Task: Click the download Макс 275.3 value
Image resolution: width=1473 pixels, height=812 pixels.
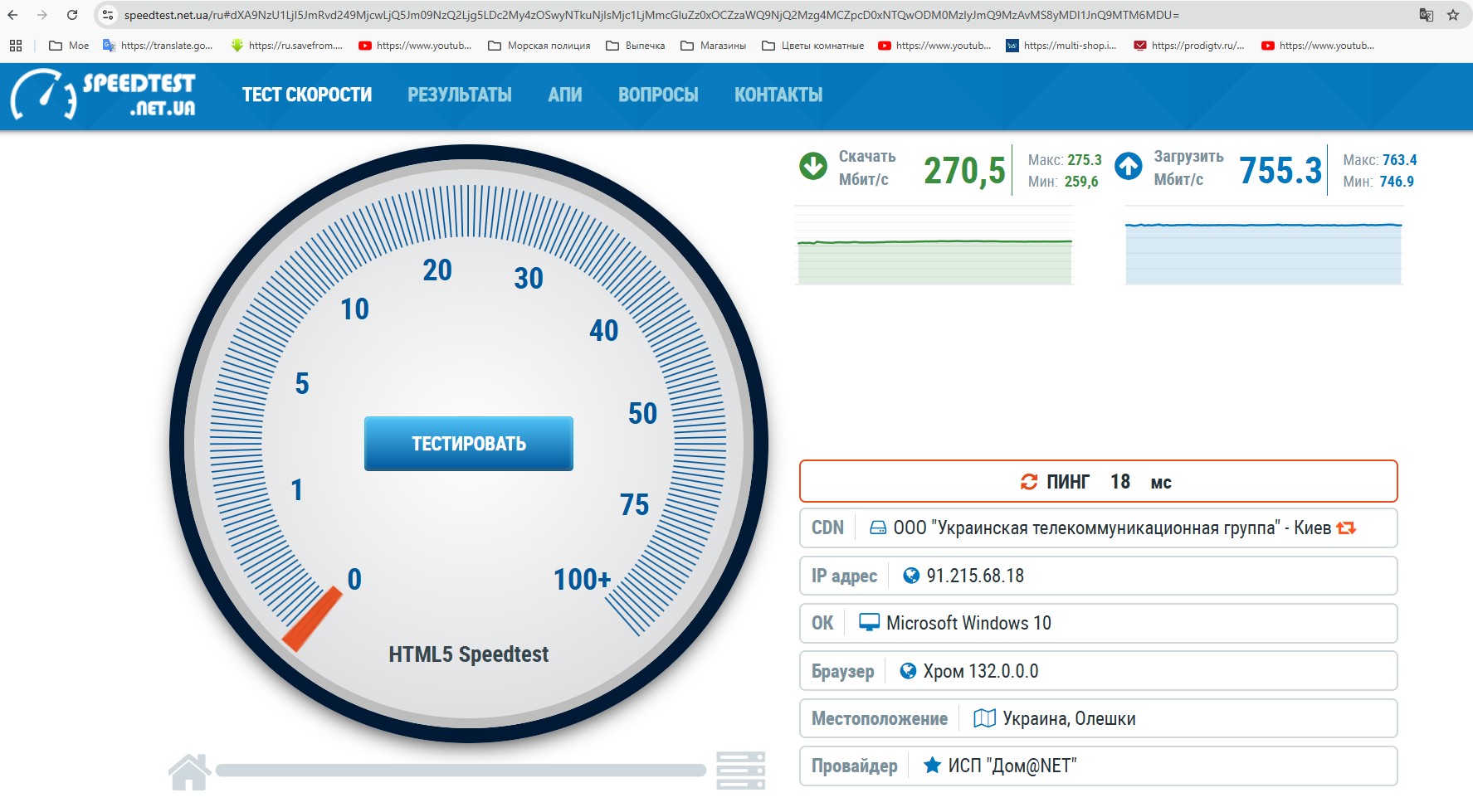Action: (1084, 160)
